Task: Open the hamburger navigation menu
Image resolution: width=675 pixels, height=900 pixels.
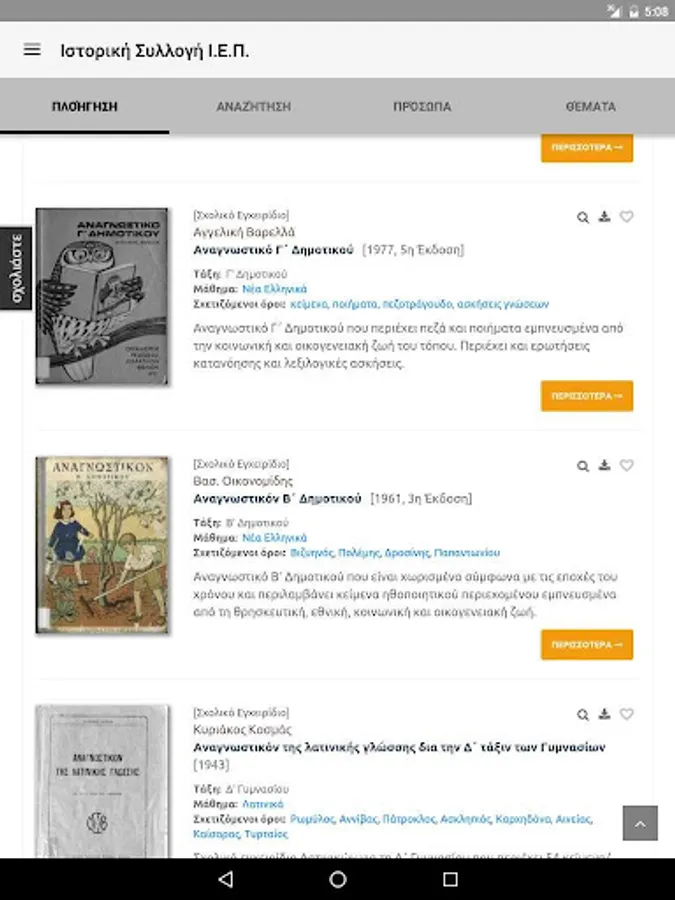Action: pyautogui.click(x=32, y=50)
